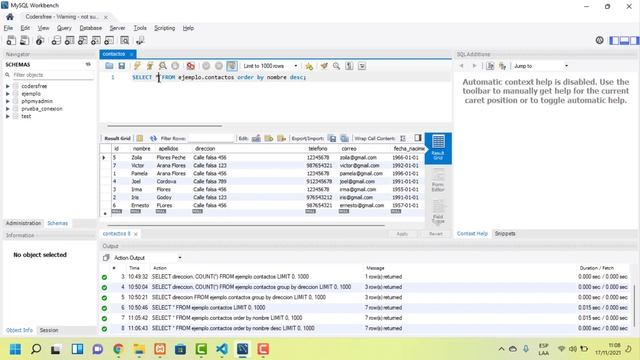Execute the query with the lightning bolt icon
The image size is (640, 360).
tap(137, 66)
